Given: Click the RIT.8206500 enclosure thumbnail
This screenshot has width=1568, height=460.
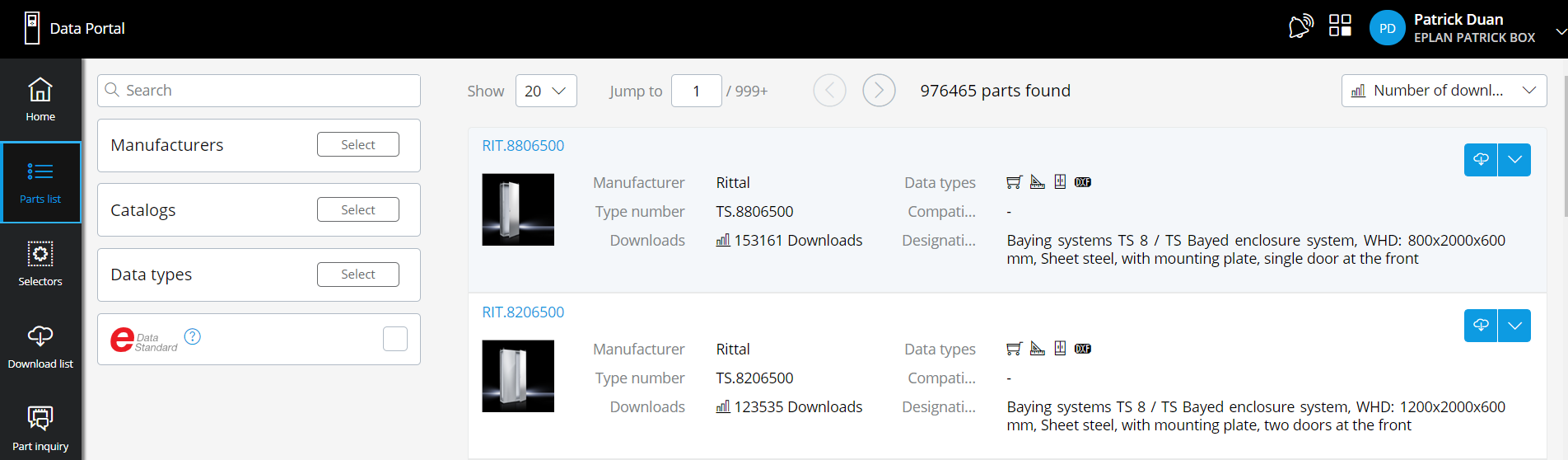Looking at the screenshot, I should (x=518, y=376).
